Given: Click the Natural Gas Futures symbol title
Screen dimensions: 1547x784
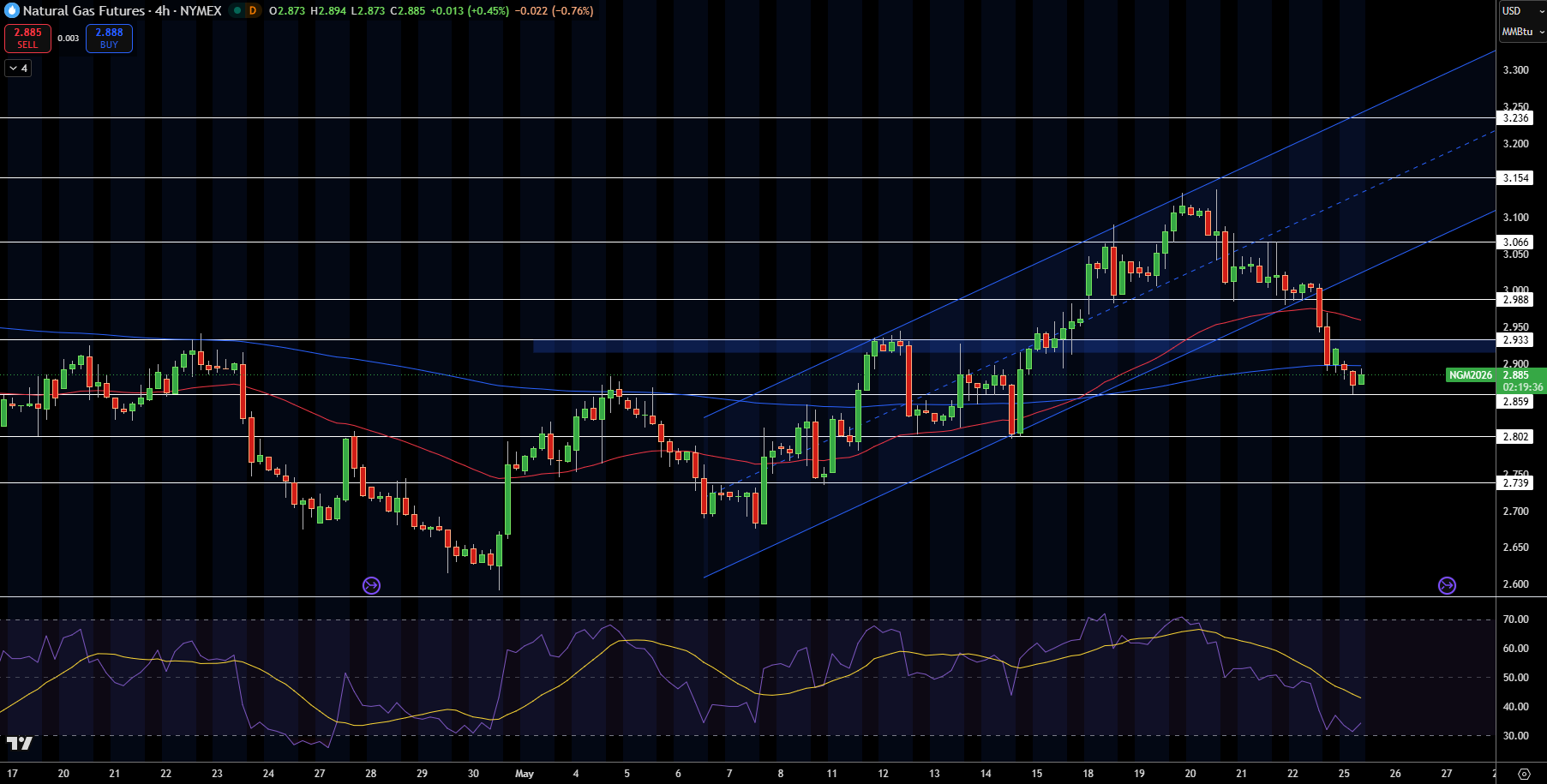Looking at the screenshot, I should tap(84, 10).
